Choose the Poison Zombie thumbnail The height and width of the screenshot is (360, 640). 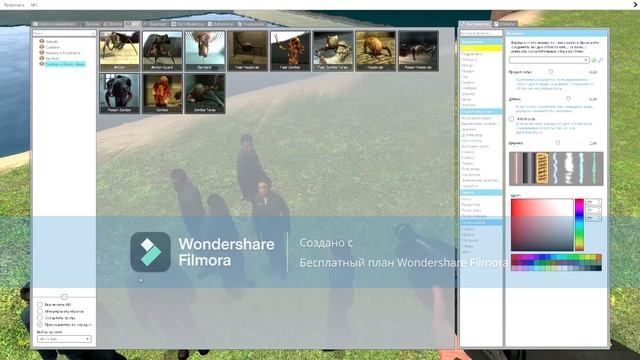tap(119, 93)
